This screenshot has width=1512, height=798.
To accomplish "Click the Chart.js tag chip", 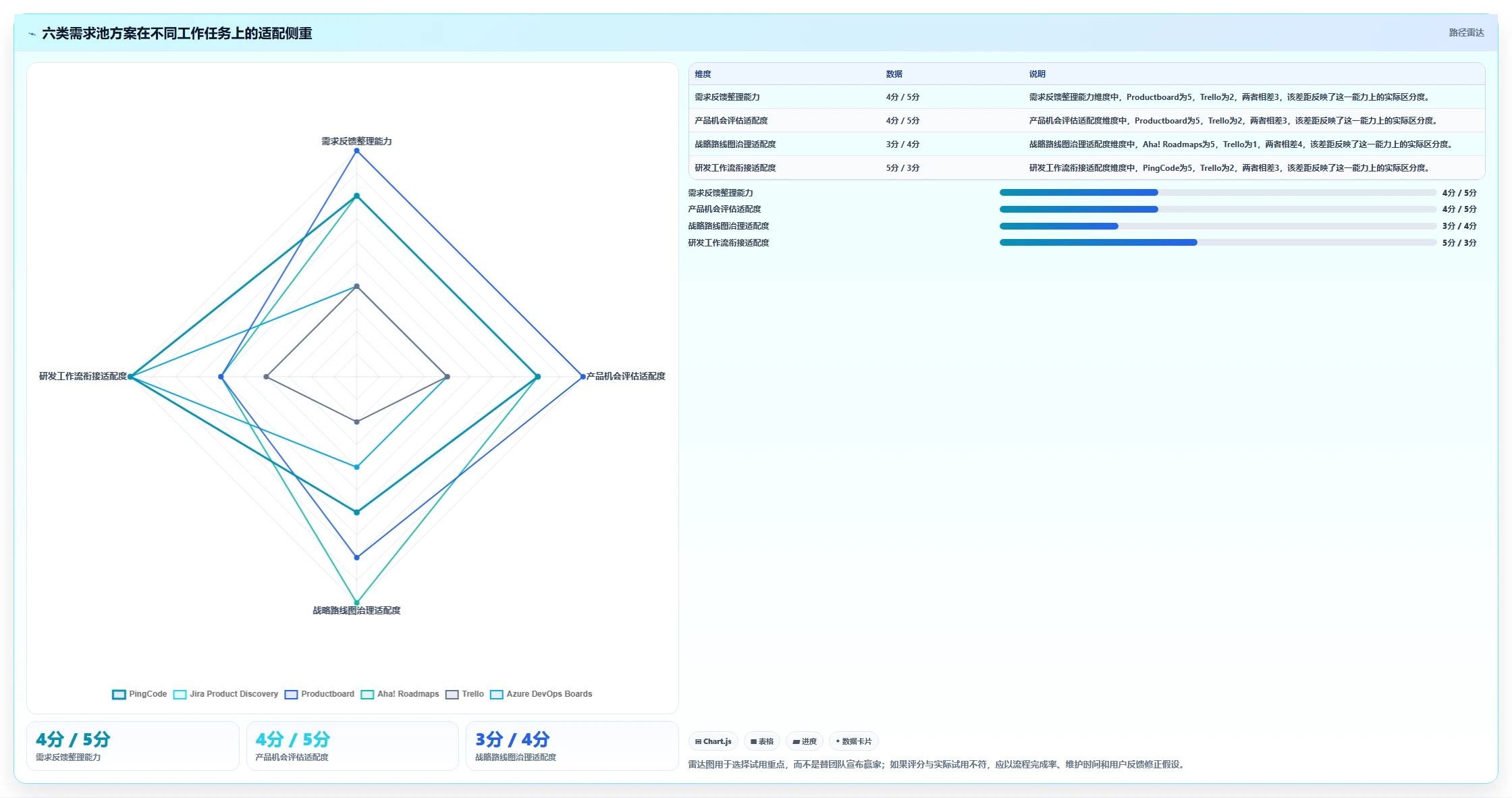I will tap(713, 741).
